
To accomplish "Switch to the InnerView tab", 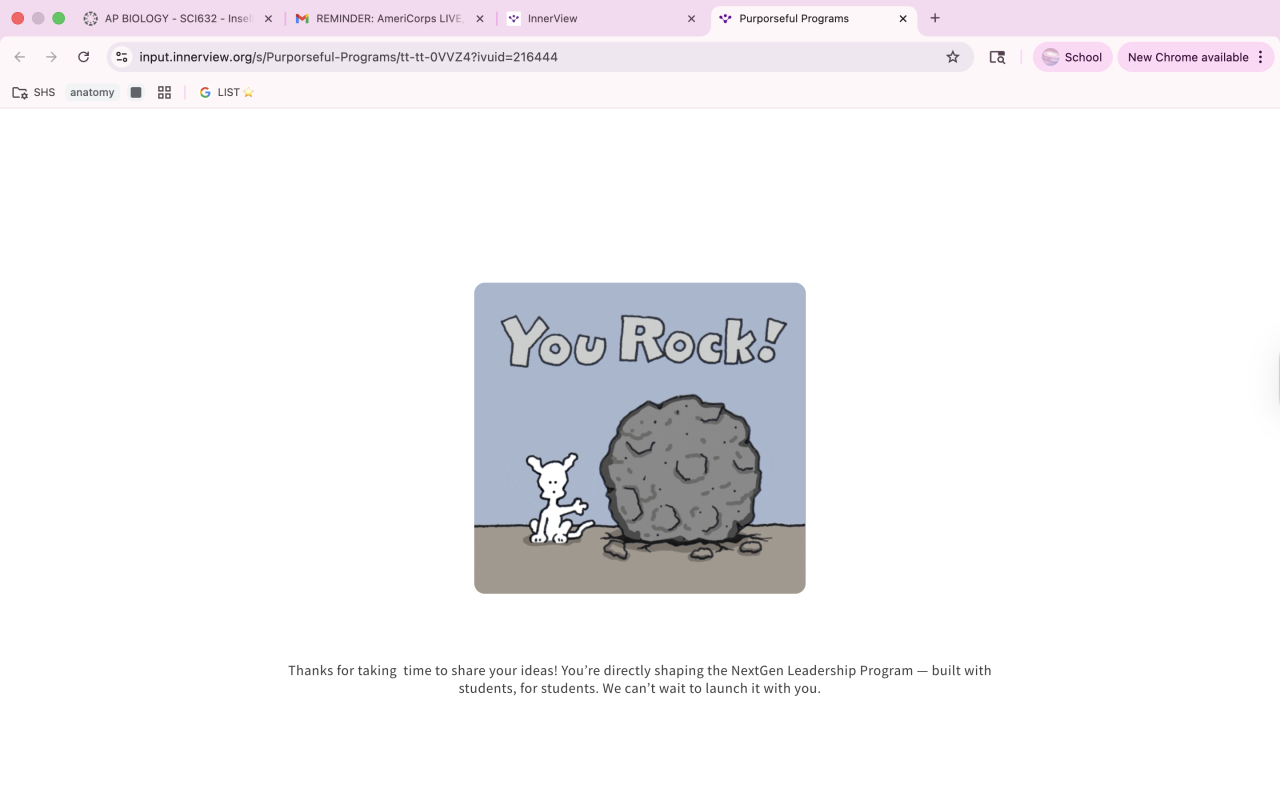I will pos(600,18).
